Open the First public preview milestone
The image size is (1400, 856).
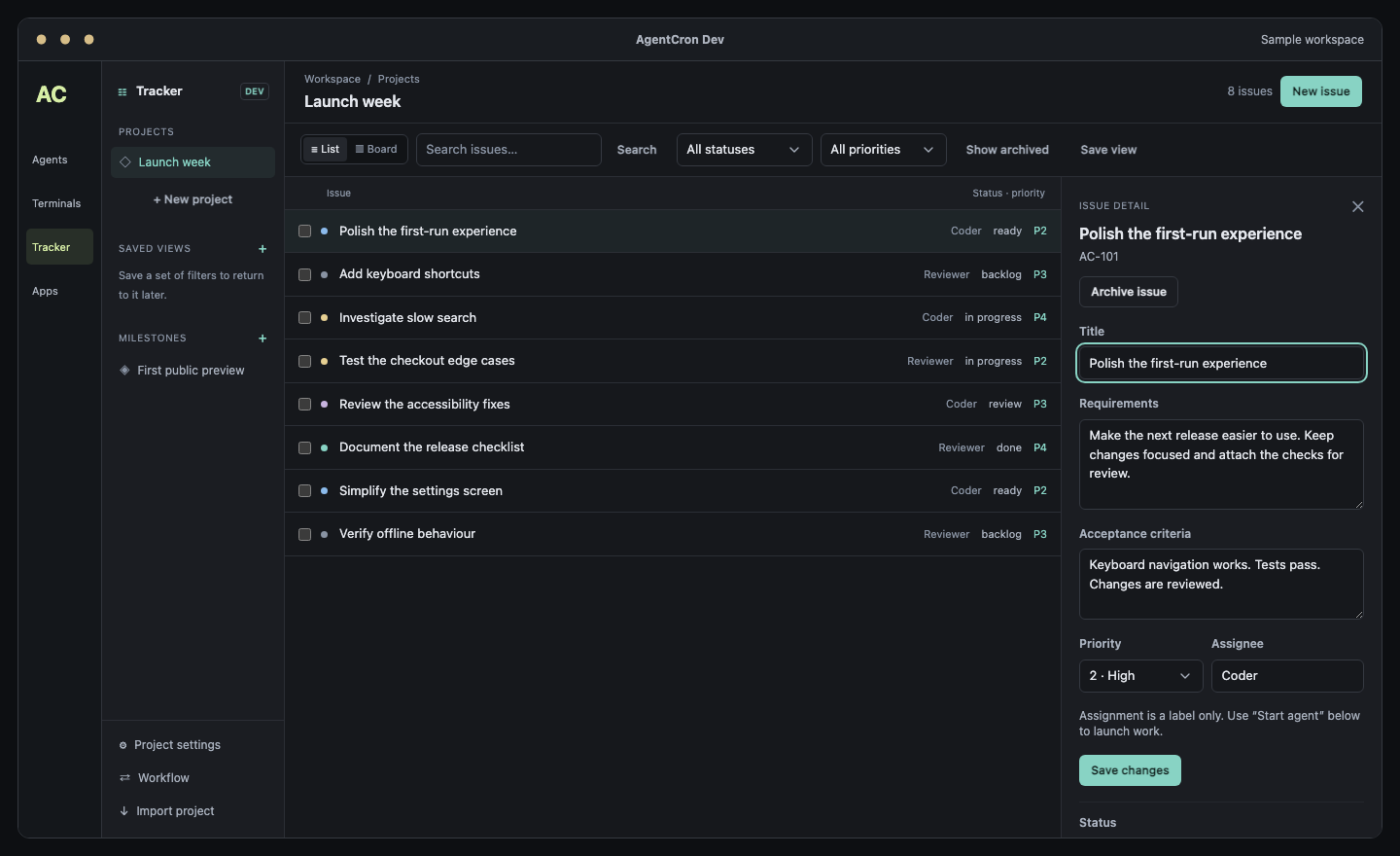pyautogui.click(x=192, y=371)
